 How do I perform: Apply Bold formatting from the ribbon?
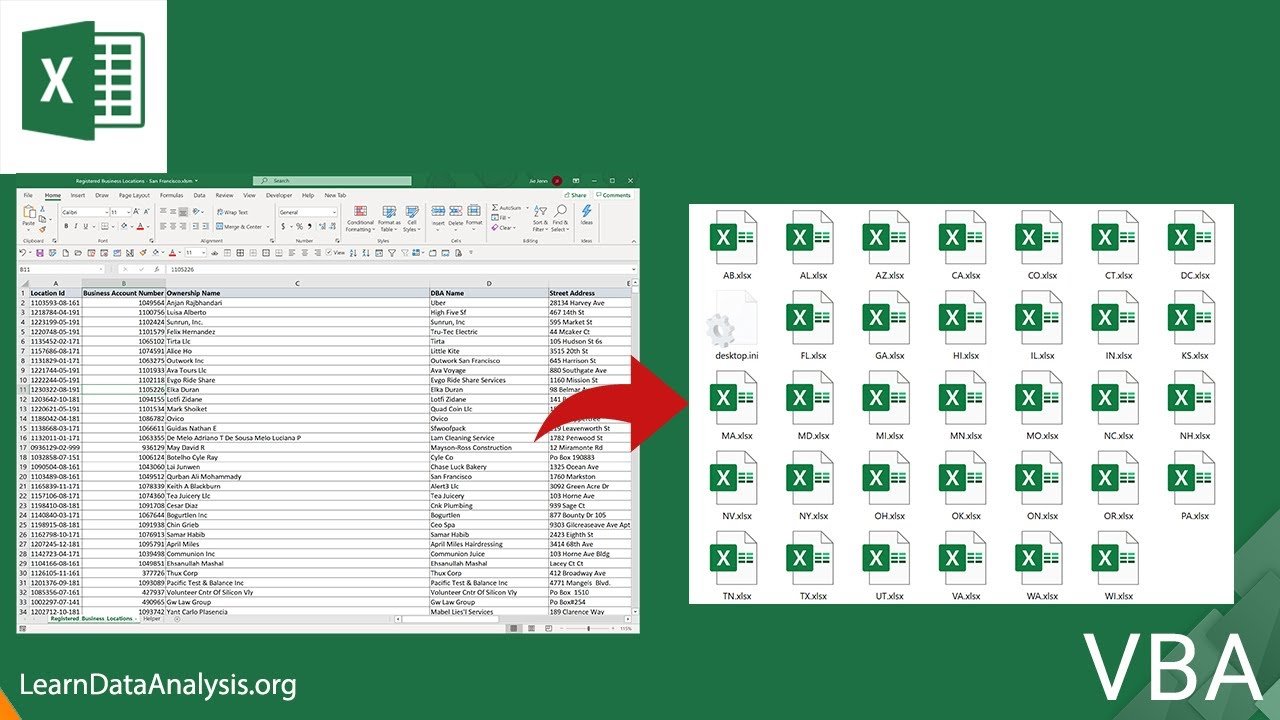tap(65, 226)
